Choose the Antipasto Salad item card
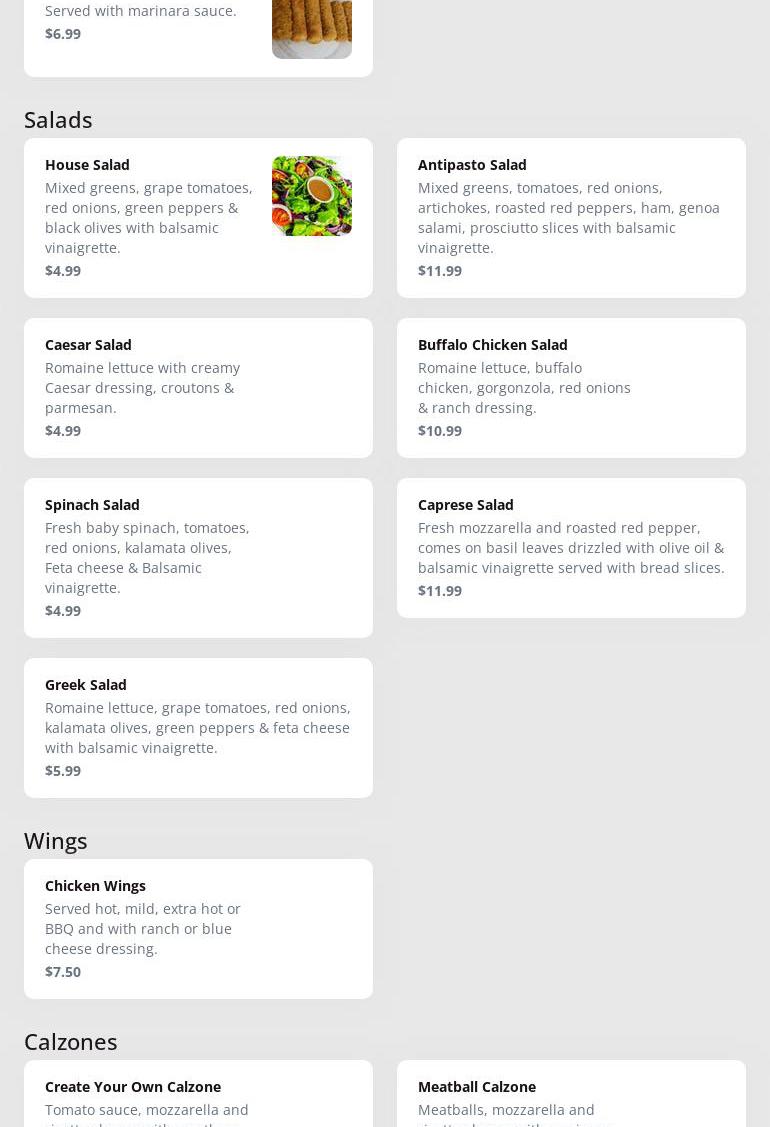Viewport: 770px width, 1127px height. coord(572,218)
